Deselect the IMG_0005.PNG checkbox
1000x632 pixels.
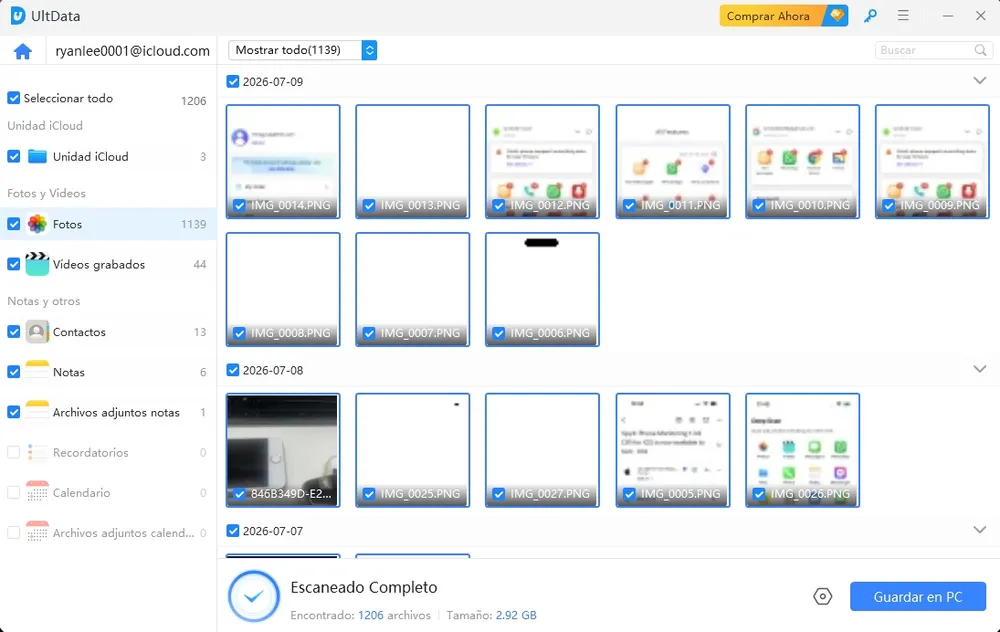point(629,494)
